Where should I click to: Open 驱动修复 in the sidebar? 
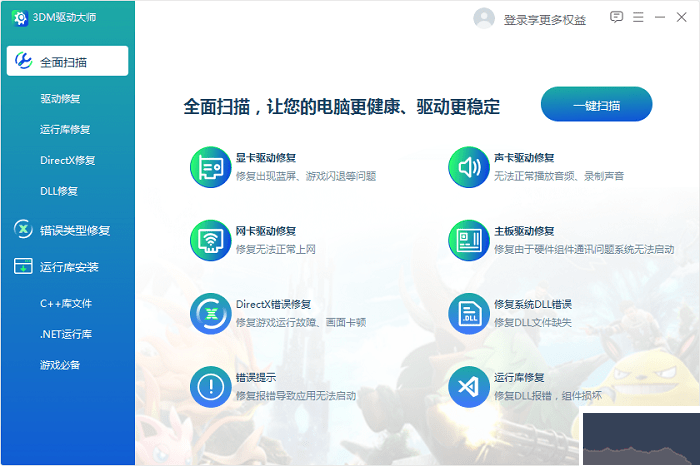point(60,99)
